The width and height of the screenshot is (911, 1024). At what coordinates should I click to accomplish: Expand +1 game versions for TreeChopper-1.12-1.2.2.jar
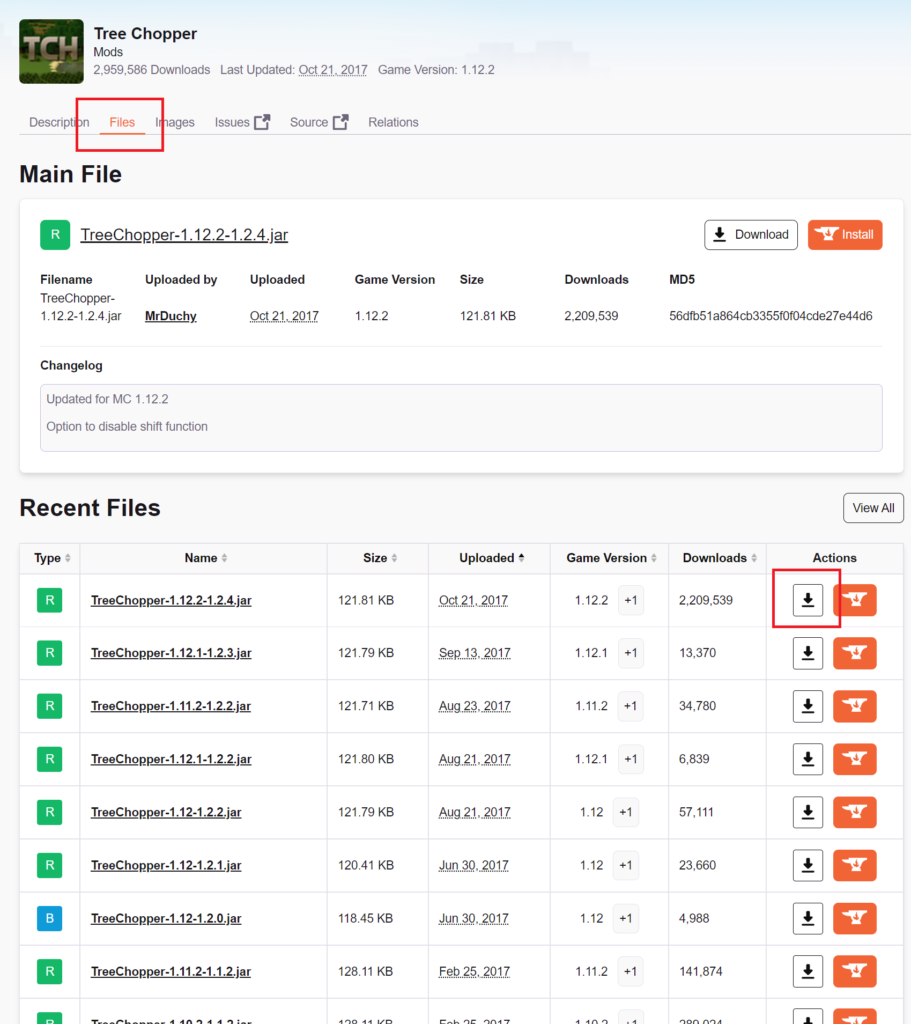[626, 812]
